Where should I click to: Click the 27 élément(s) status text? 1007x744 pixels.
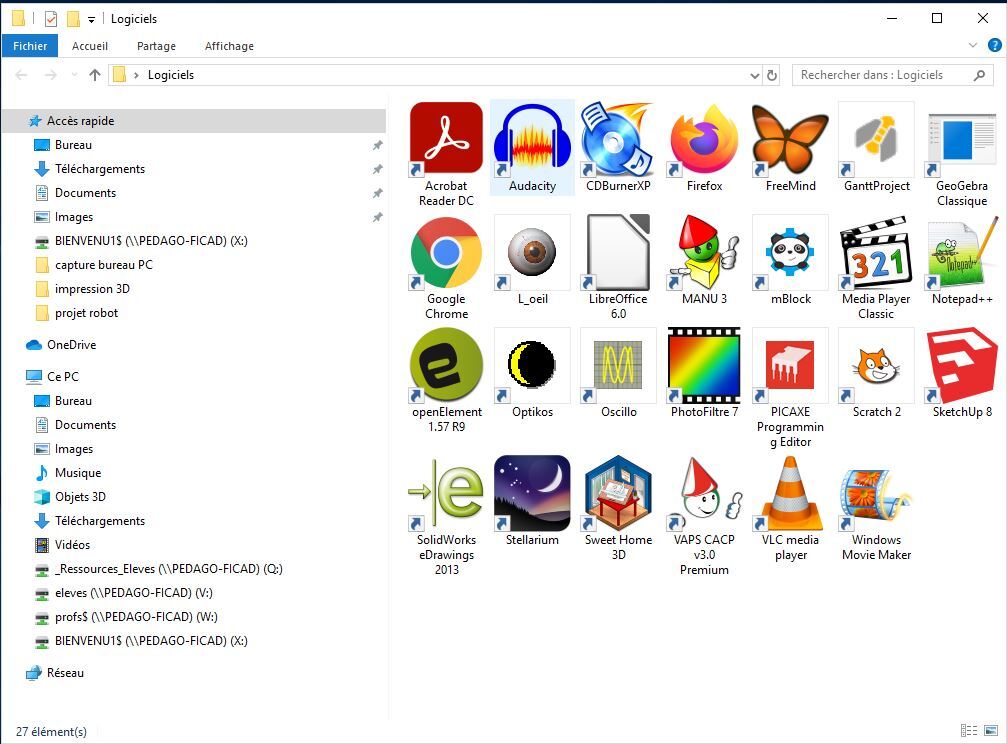[51, 732]
